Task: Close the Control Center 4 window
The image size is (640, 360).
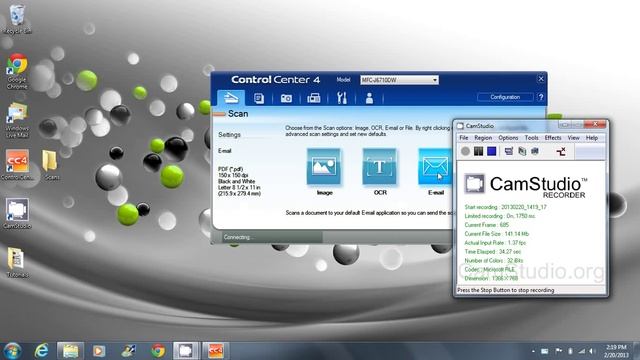Action: 541,79
